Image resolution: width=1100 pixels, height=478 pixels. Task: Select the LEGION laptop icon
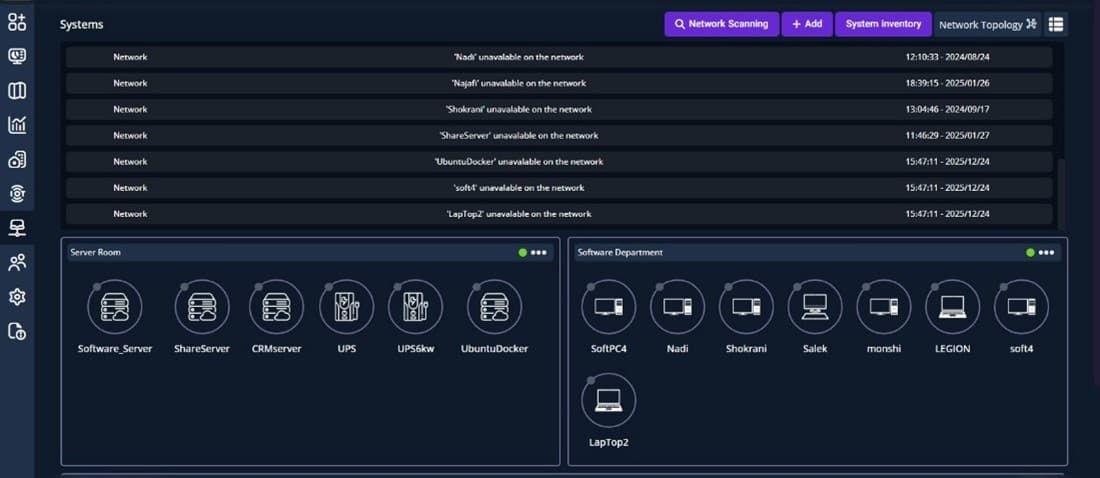pyautogui.click(x=953, y=307)
